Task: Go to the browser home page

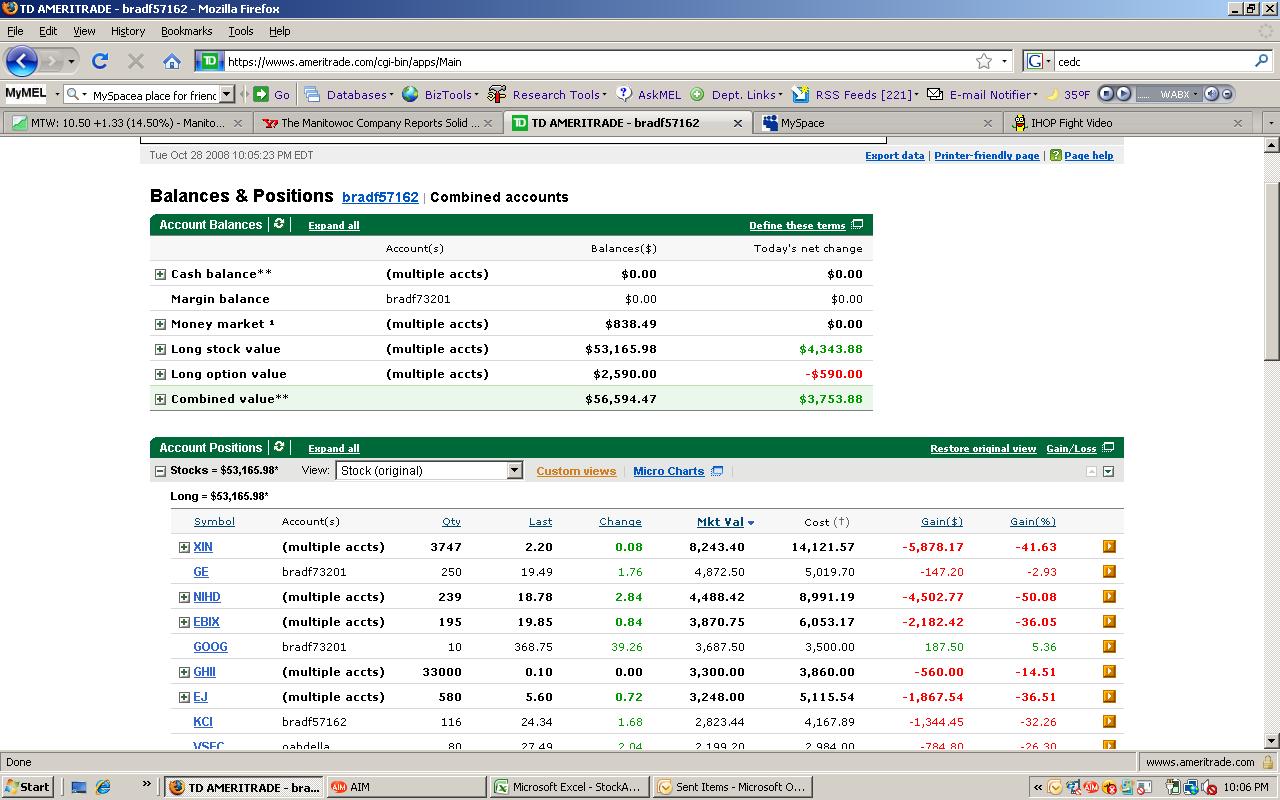Action: pos(172,61)
